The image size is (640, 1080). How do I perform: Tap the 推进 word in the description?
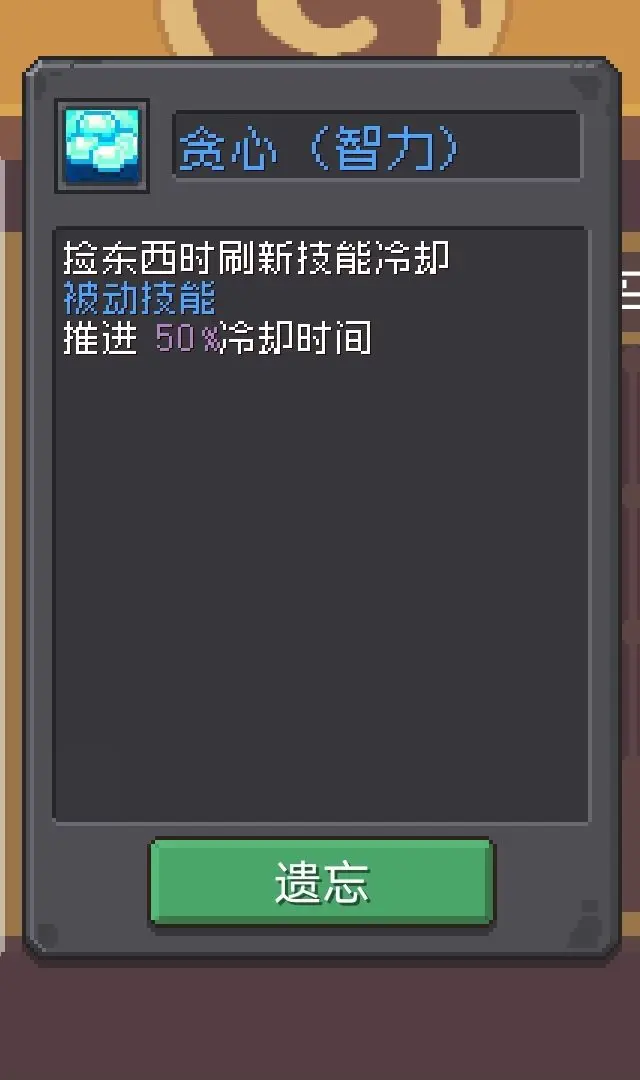pyautogui.click(x=101, y=338)
